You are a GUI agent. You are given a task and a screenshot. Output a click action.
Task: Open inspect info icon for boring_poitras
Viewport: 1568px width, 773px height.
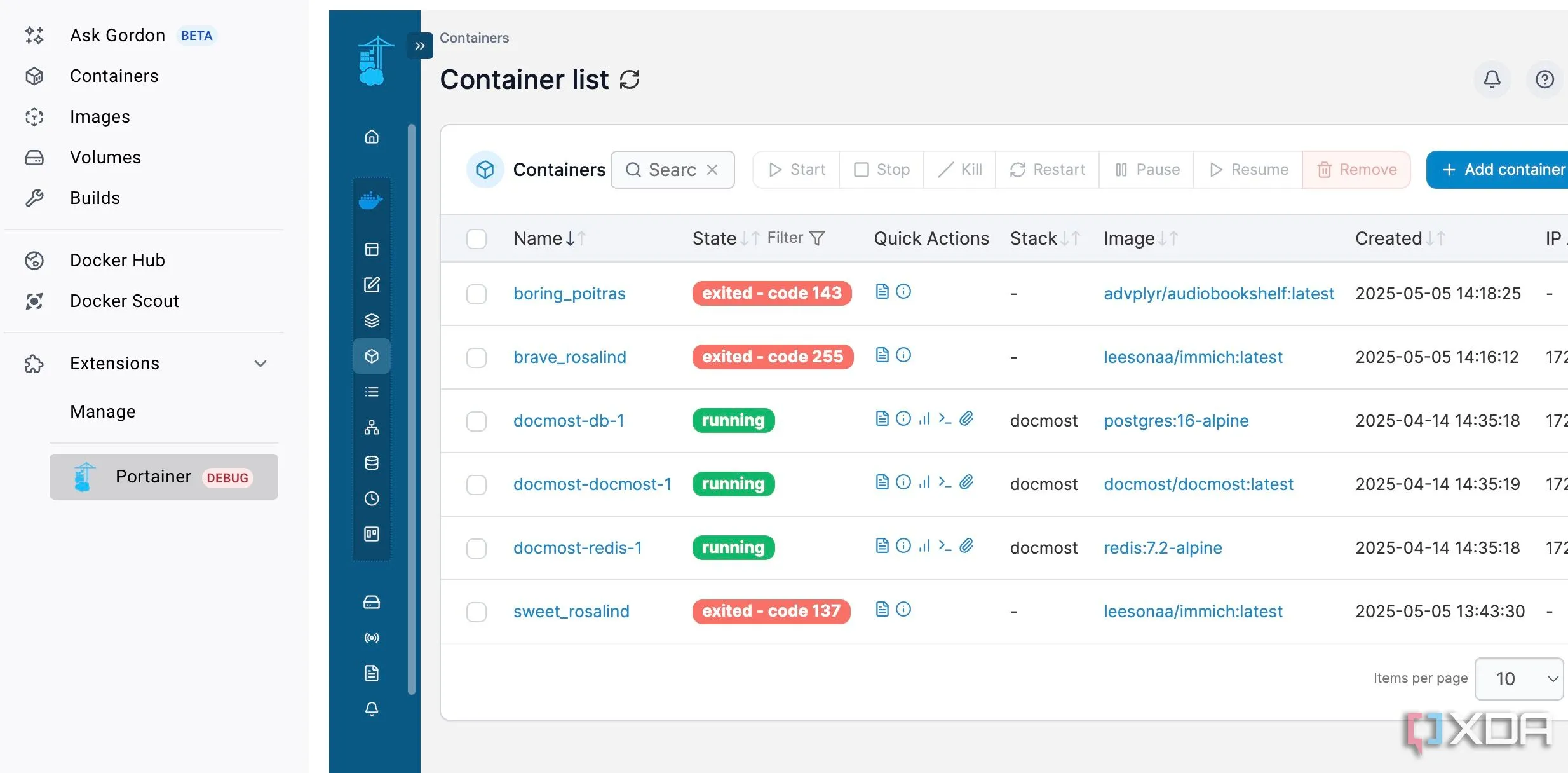903,291
